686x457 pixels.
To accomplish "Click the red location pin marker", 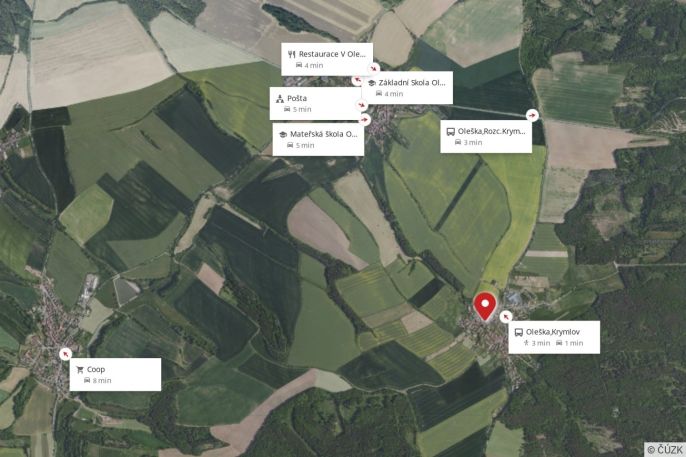I will [485, 307].
